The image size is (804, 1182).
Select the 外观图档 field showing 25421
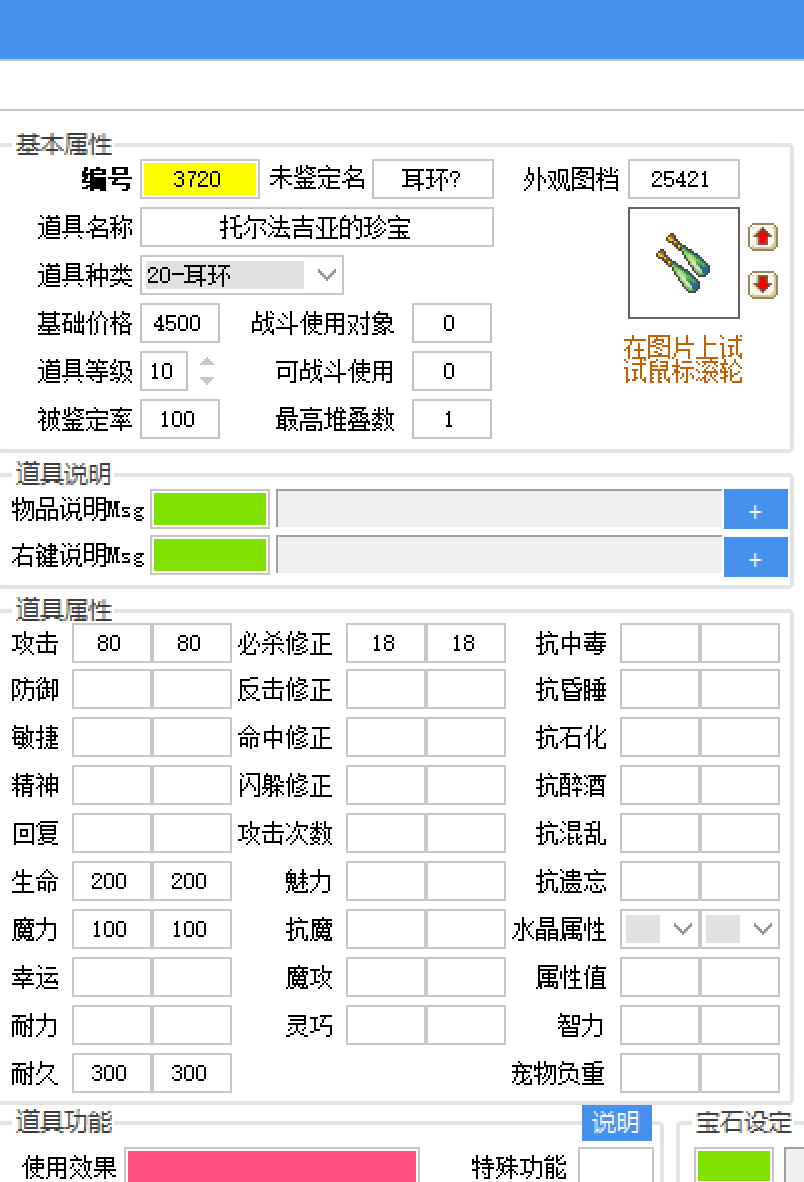click(683, 179)
